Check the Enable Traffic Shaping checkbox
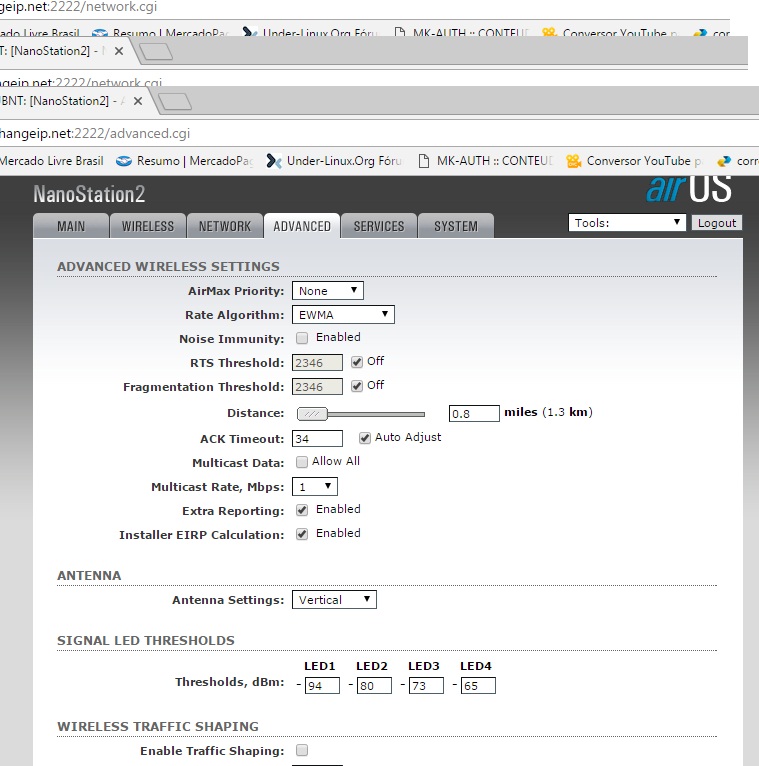Screen dimensions: 759x766 tap(302, 750)
